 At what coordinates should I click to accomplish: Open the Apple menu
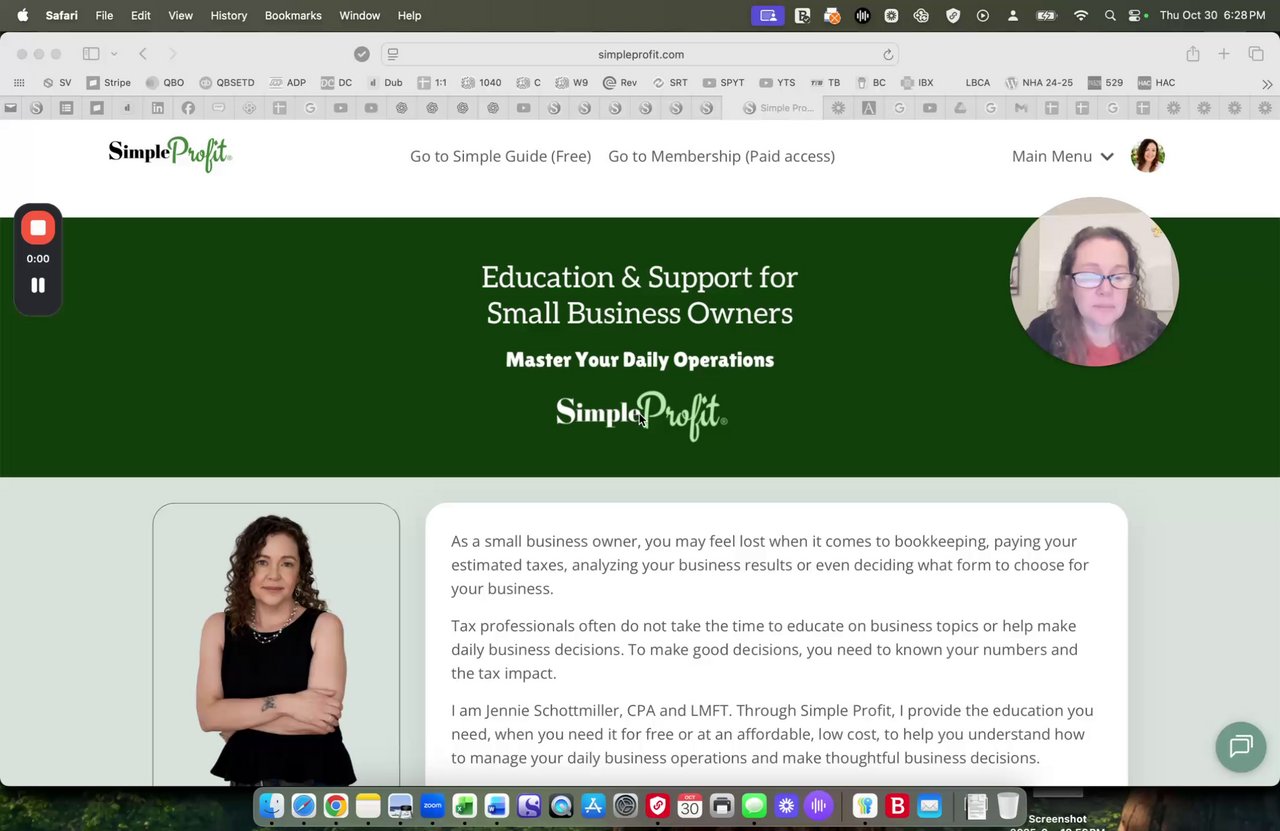pos(22,15)
